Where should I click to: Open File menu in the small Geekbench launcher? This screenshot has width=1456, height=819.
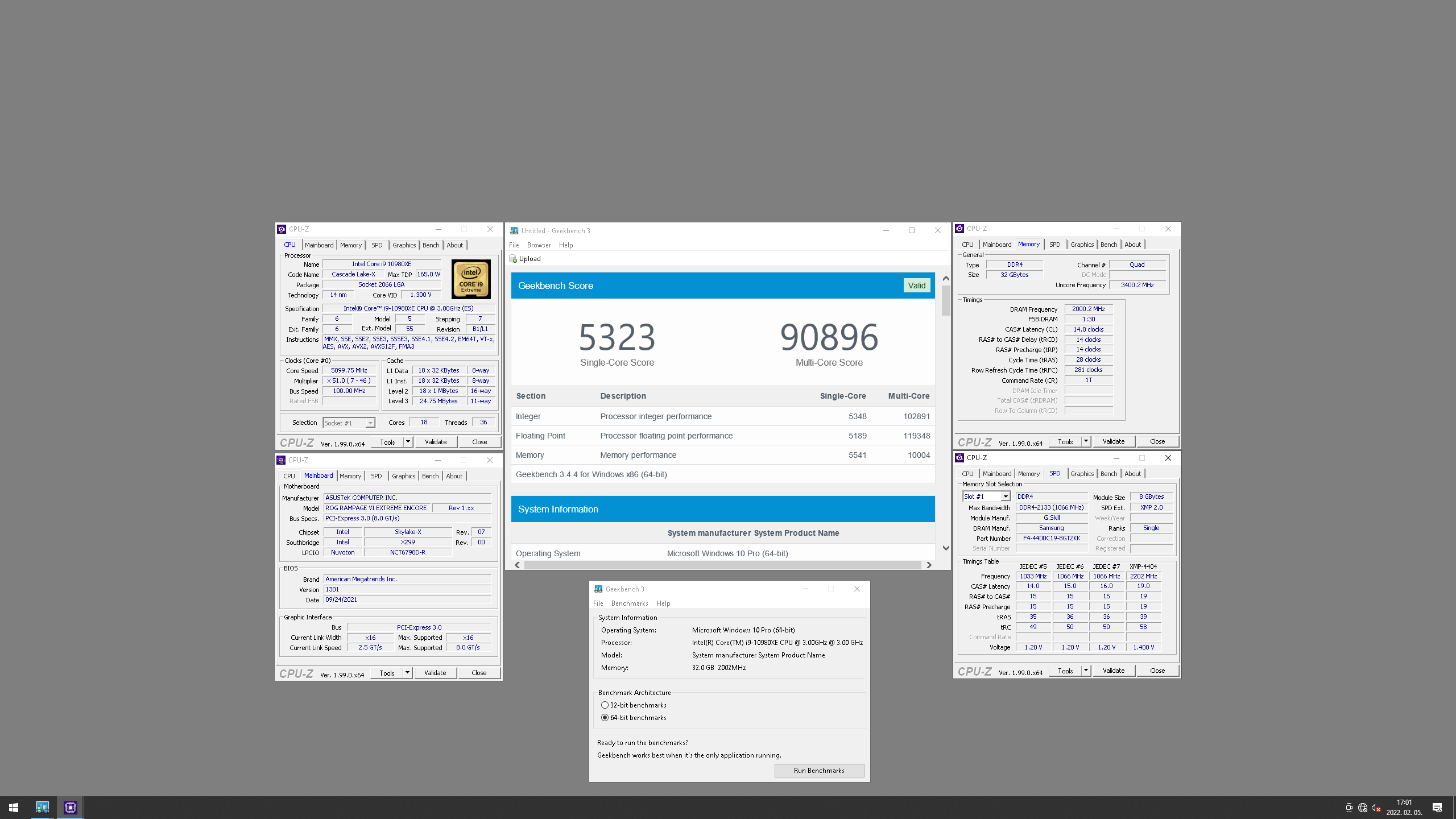(598, 603)
